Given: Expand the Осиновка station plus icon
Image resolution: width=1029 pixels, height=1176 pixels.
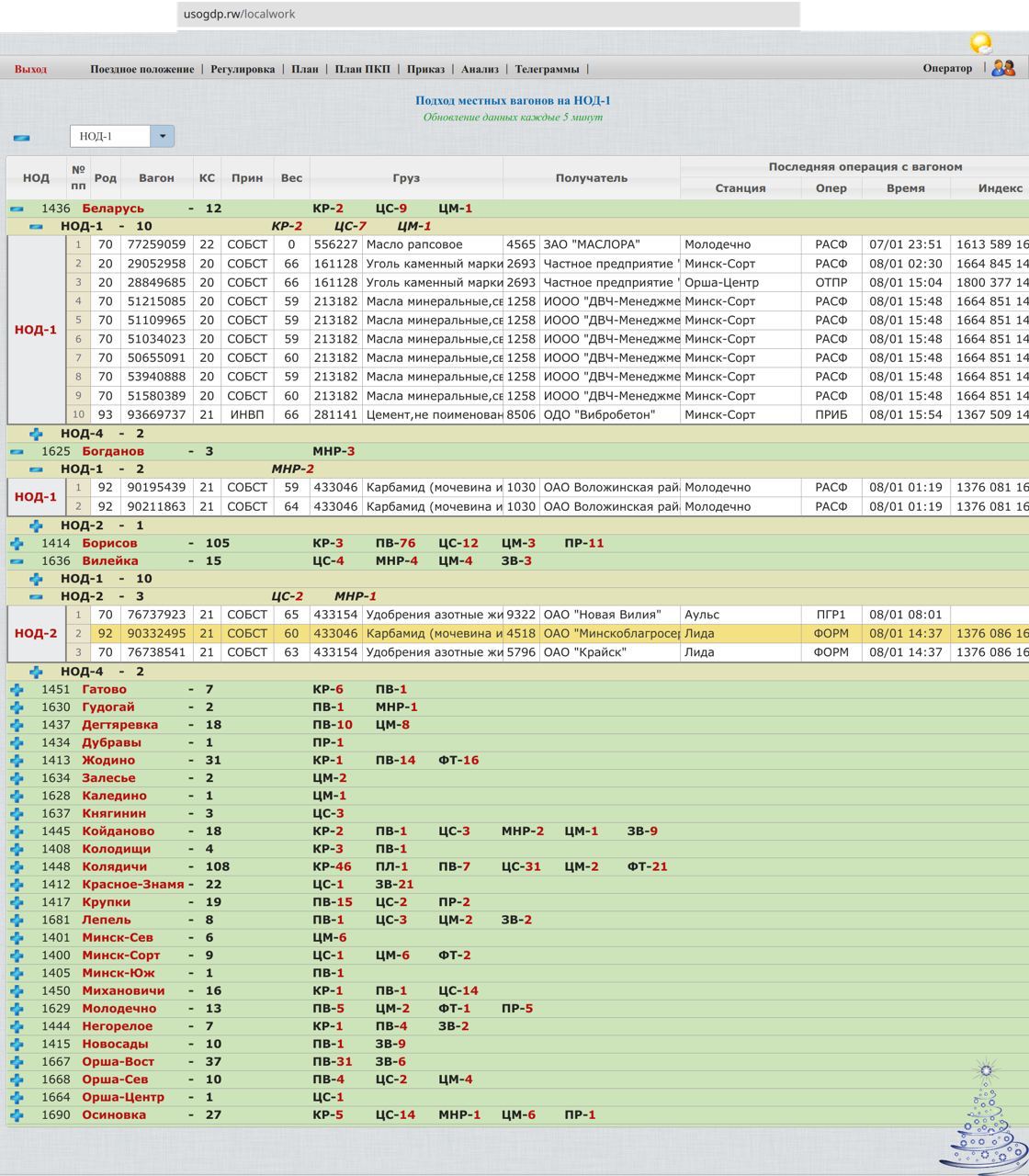Looking at the screenshot, I should (17, 1114).
